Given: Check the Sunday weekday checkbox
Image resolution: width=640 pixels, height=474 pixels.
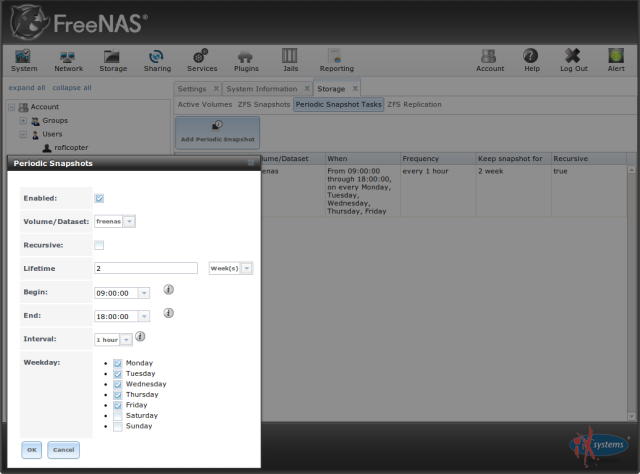Looking at the screenshot, I should [x=118, y=427].
